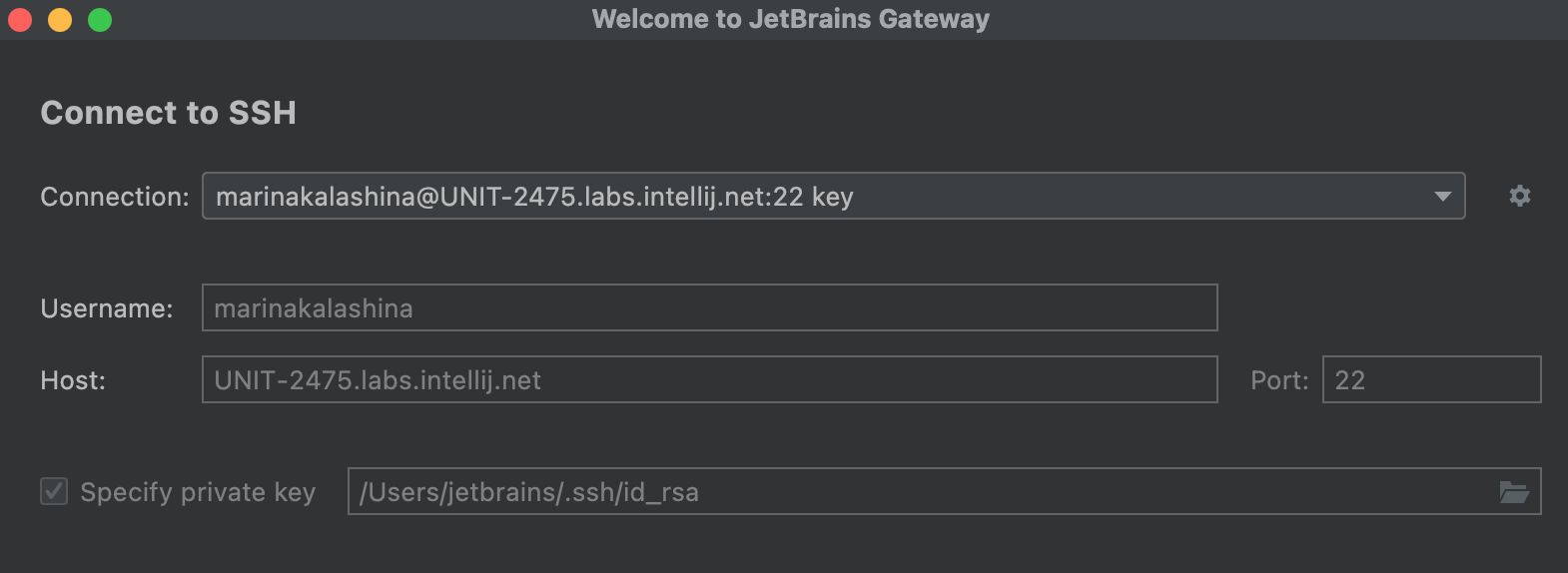Image resolution: width=1568 pixels, height=573 pixels.
Task: Click the Host: label
Action: coord(73,380)
